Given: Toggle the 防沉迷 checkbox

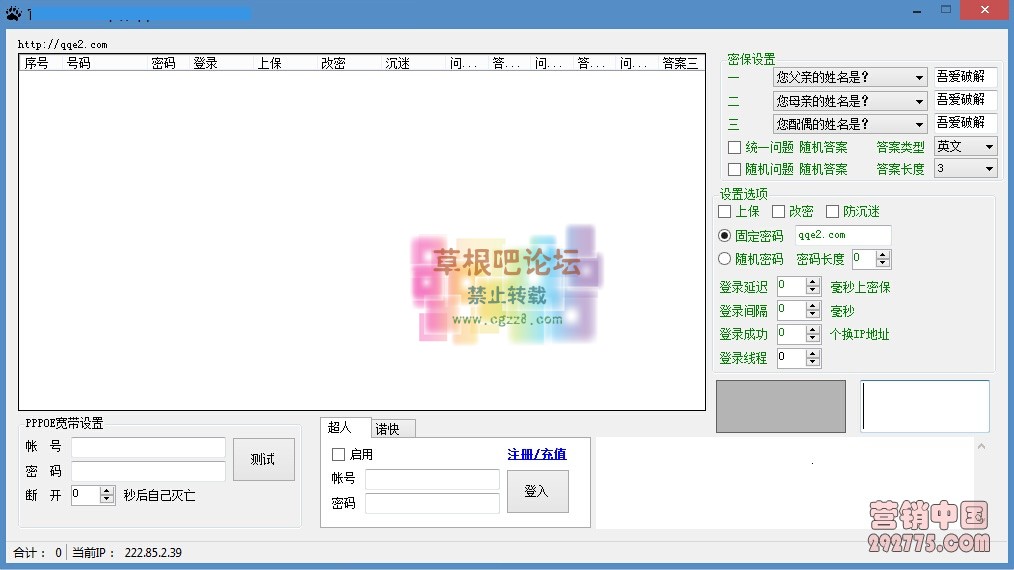Looking at the screenshot, I should (832, 212).
